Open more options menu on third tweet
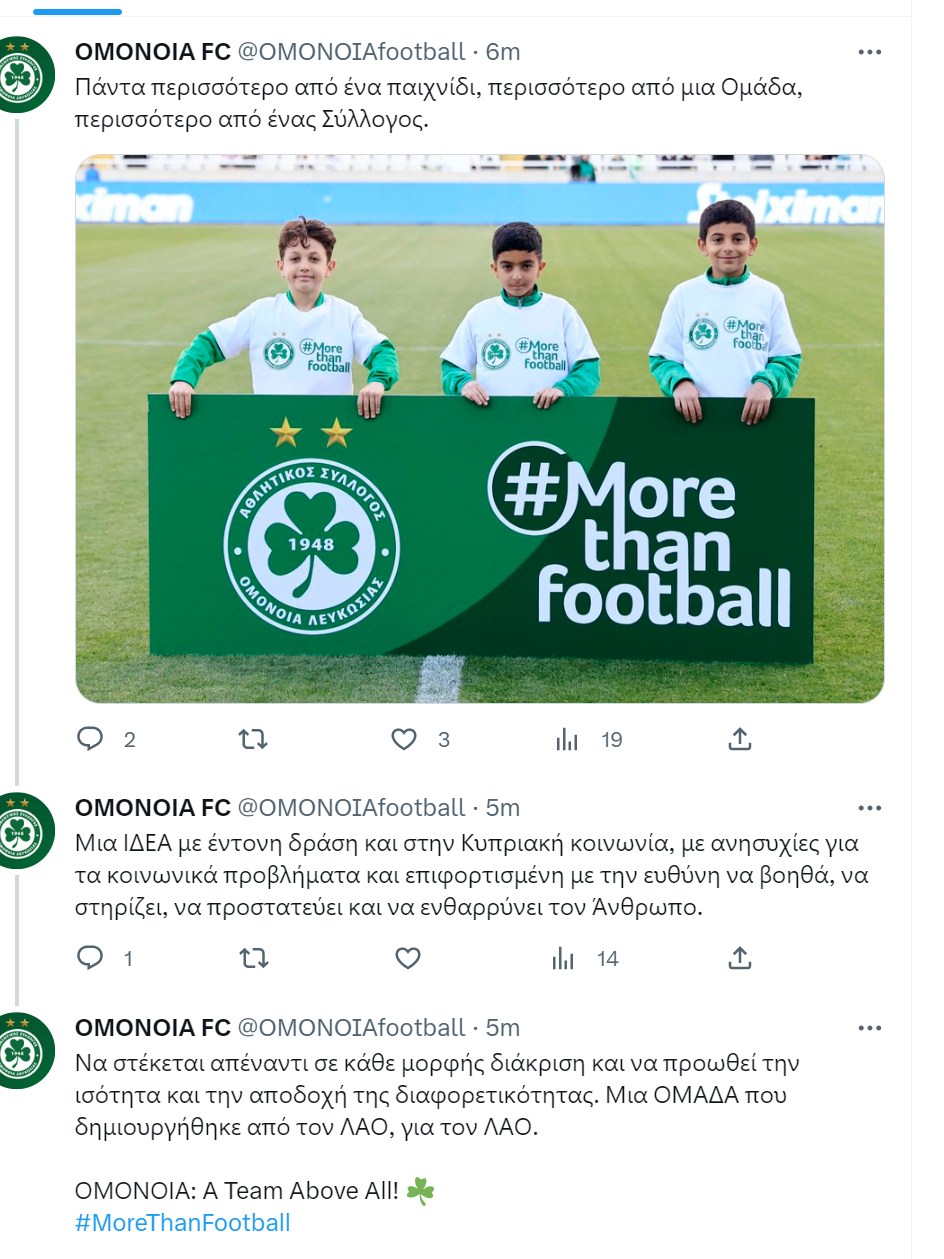The image size is (944, 1259). [x=870, y=1028]
